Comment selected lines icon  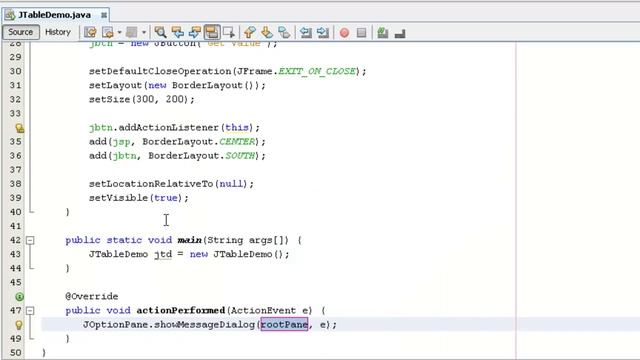(382, 32)
